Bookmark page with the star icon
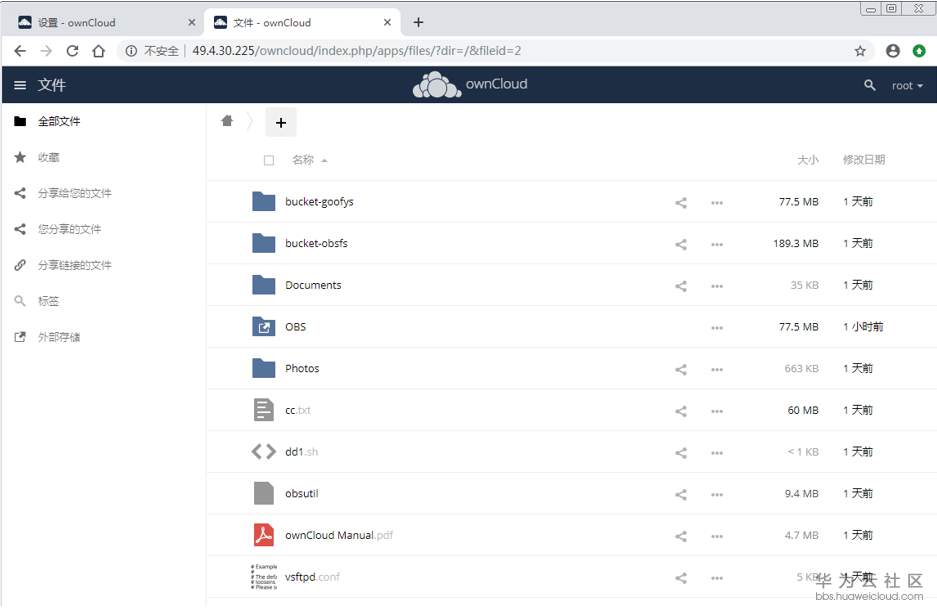Viewport: 937px width, 611px height. point(860,51)
